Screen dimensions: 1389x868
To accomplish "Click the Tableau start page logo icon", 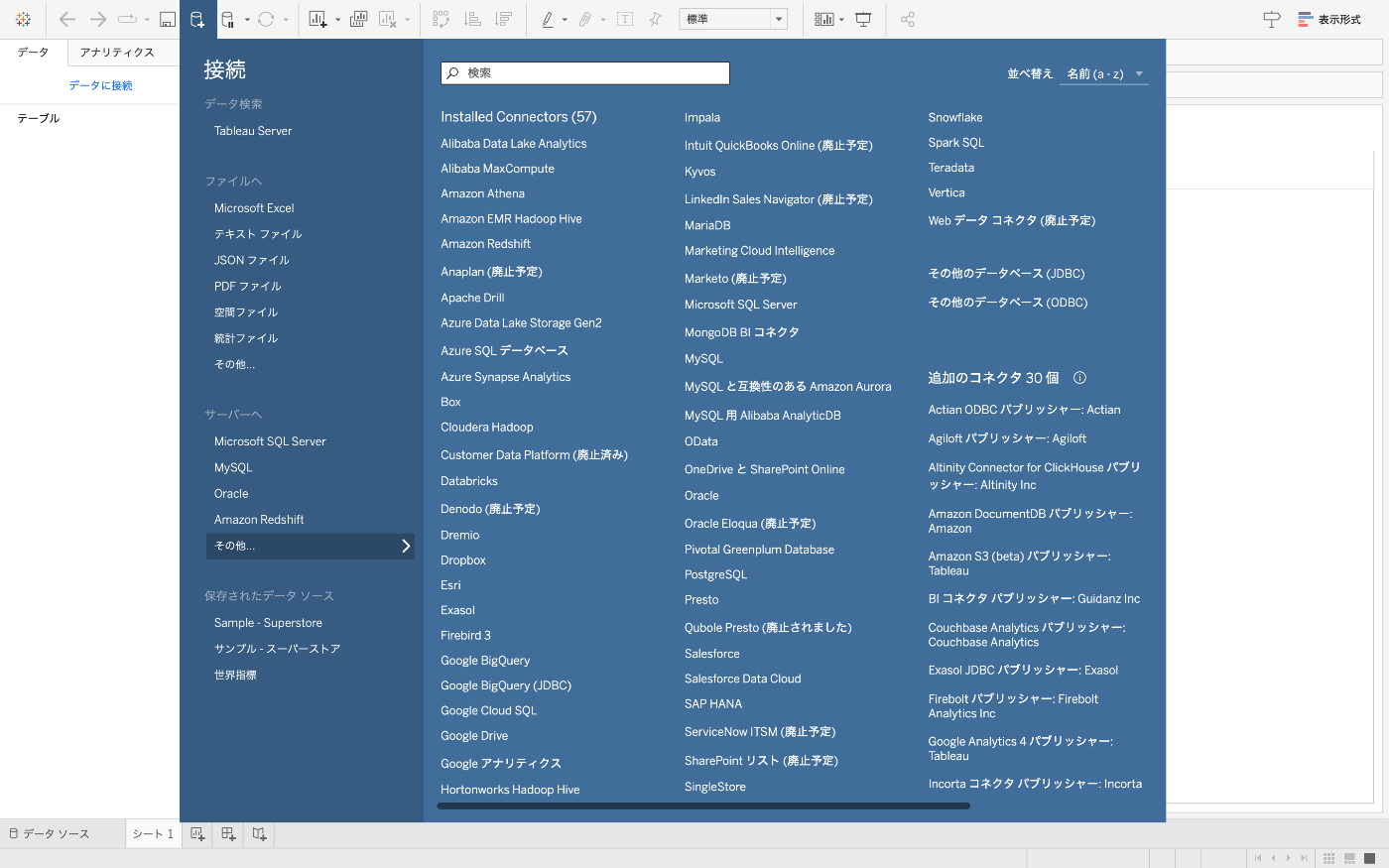I will click(x=23, y=19).
